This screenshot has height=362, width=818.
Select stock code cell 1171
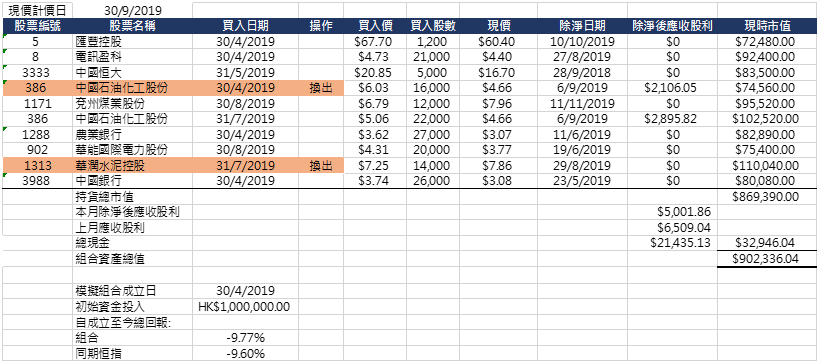(38, 103)
